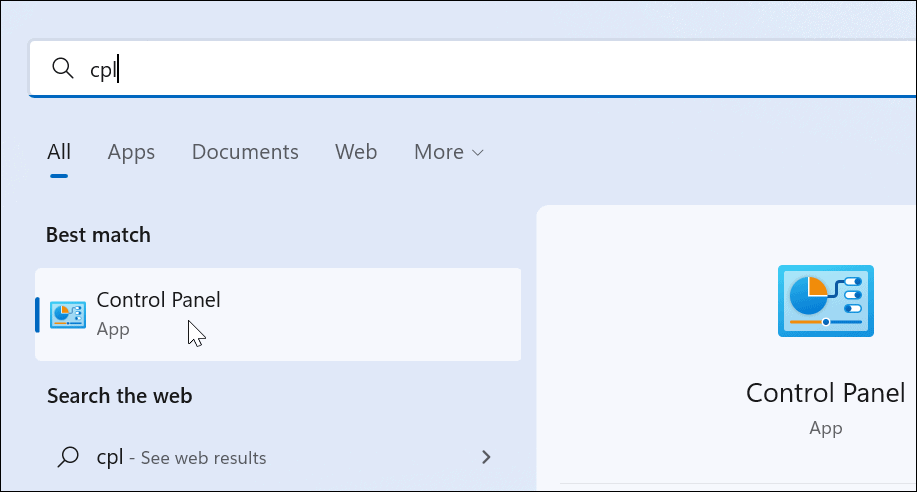Screen dimensions: 917x492
Task: Click the magnifier icon in the search box
Action: (62, 68)
